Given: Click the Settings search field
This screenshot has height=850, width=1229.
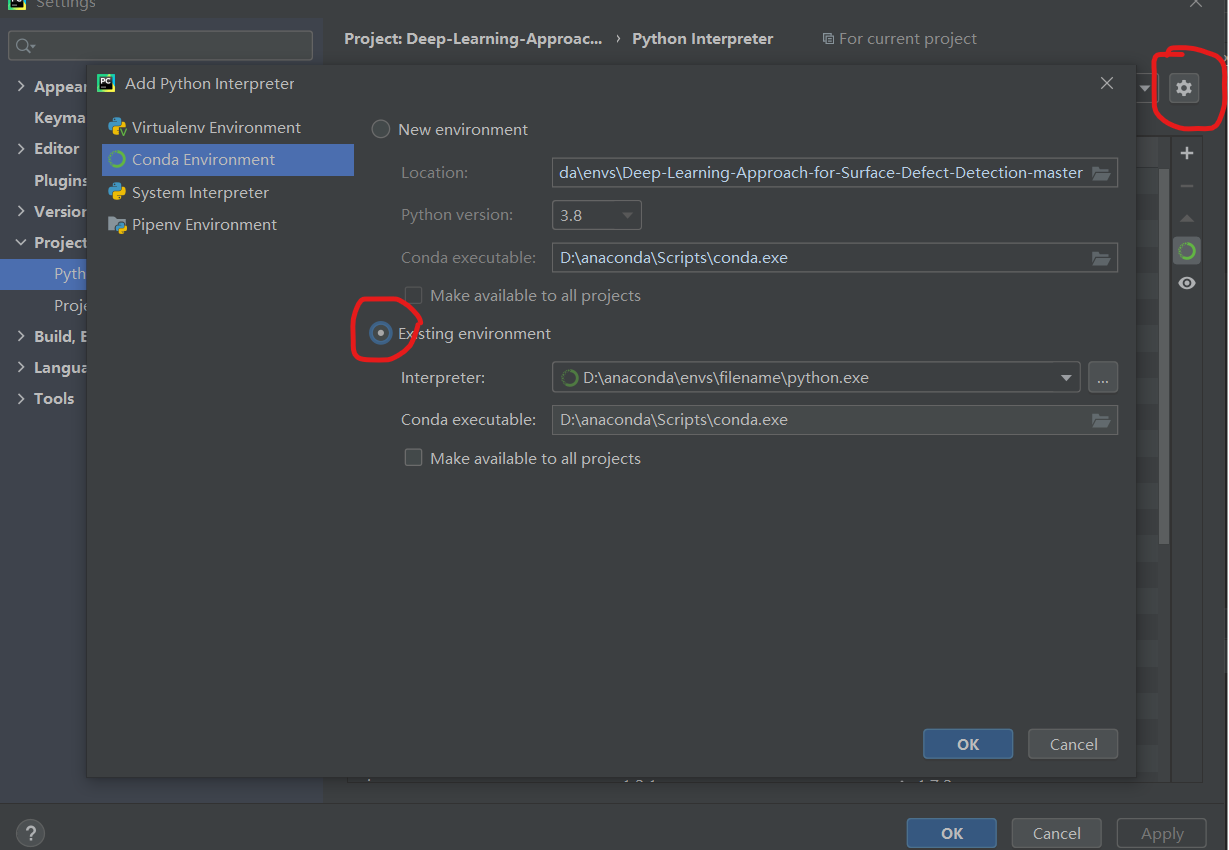Looking at the screenshot, I should 160,45.
